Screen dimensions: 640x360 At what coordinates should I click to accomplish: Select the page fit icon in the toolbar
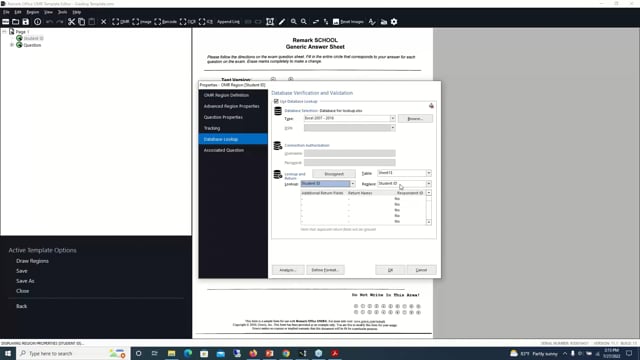pyautogui.click(x=270, y=22)
